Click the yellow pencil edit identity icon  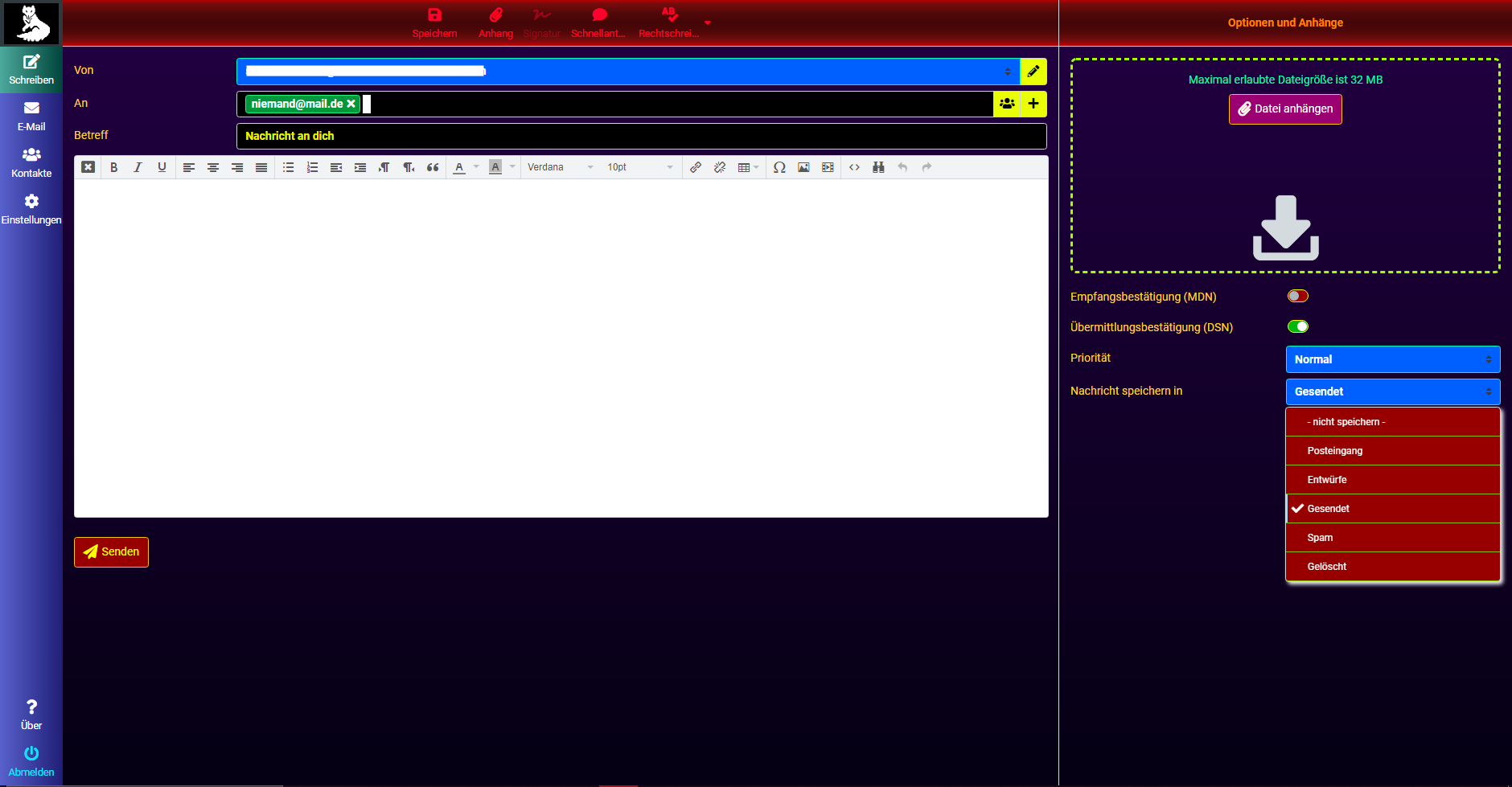[1033, 72]
